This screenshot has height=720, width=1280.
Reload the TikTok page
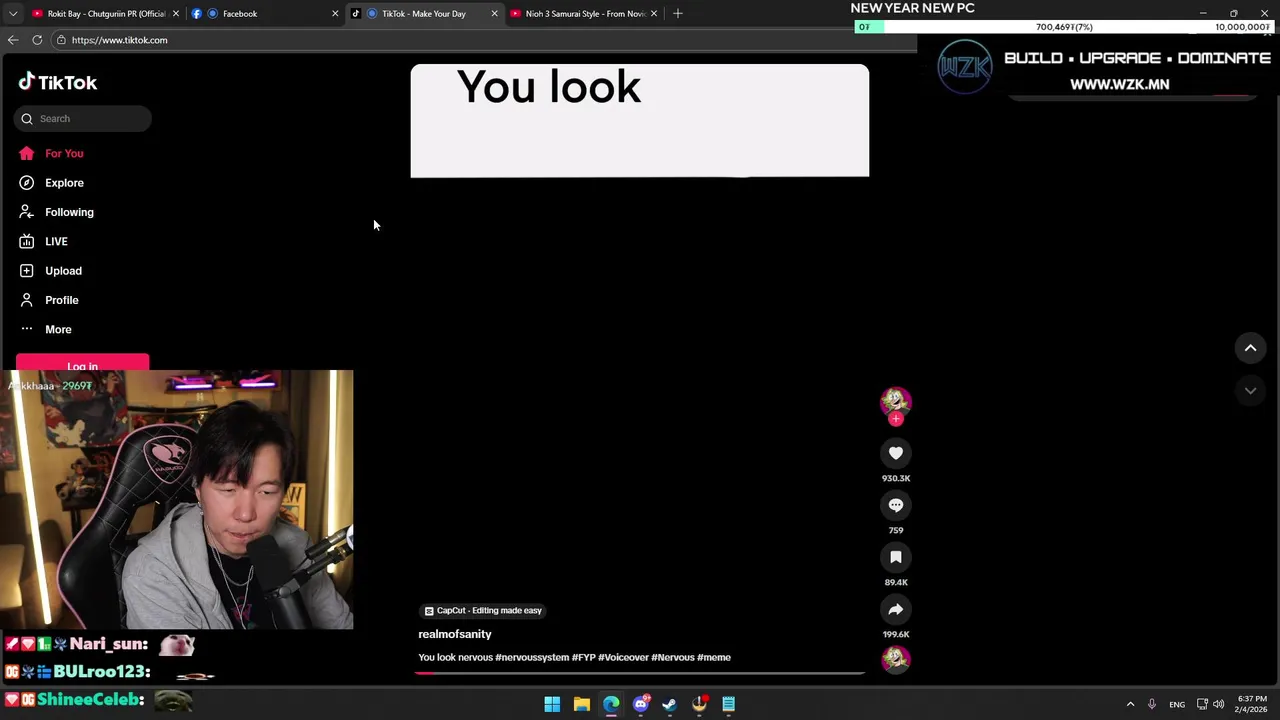point(37,40)
